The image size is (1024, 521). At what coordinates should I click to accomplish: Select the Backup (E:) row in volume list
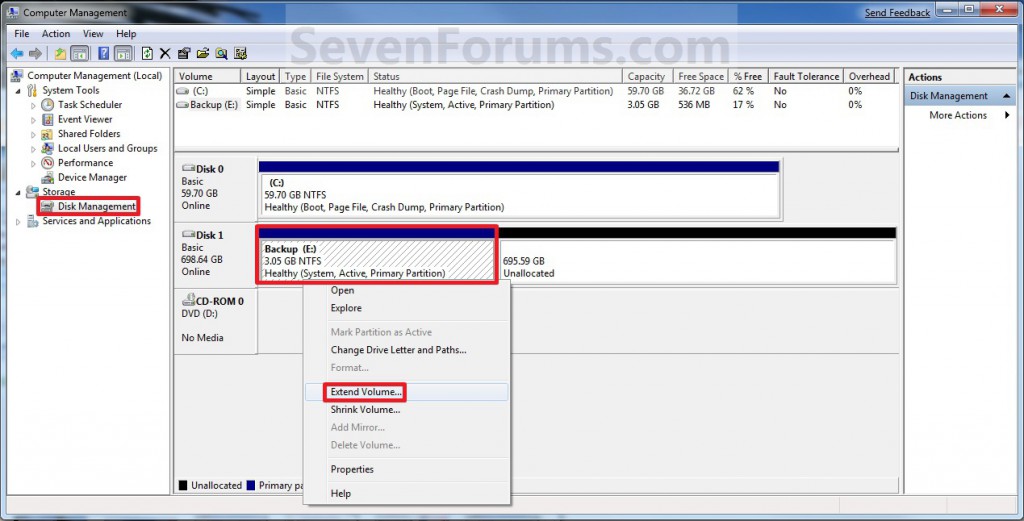coord(536,104)
